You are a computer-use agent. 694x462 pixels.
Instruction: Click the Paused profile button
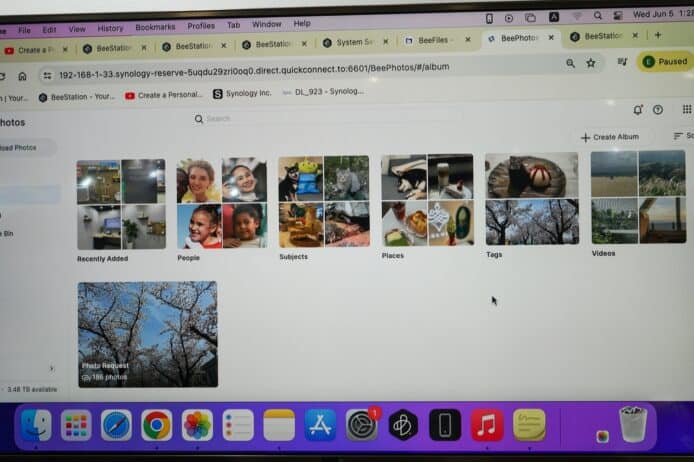pos(665,61)
